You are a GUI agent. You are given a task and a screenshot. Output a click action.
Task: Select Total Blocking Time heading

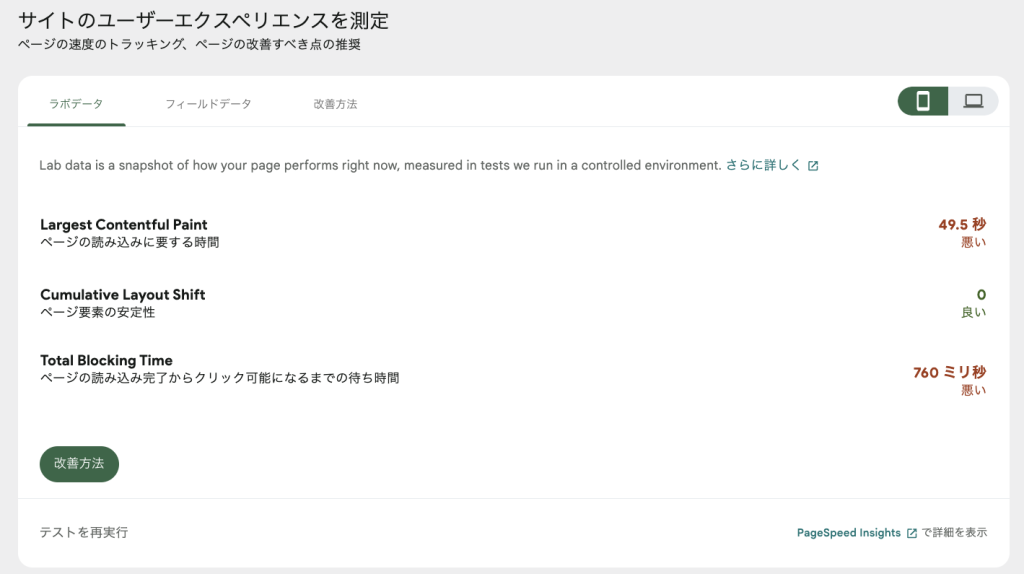[106, 360]
